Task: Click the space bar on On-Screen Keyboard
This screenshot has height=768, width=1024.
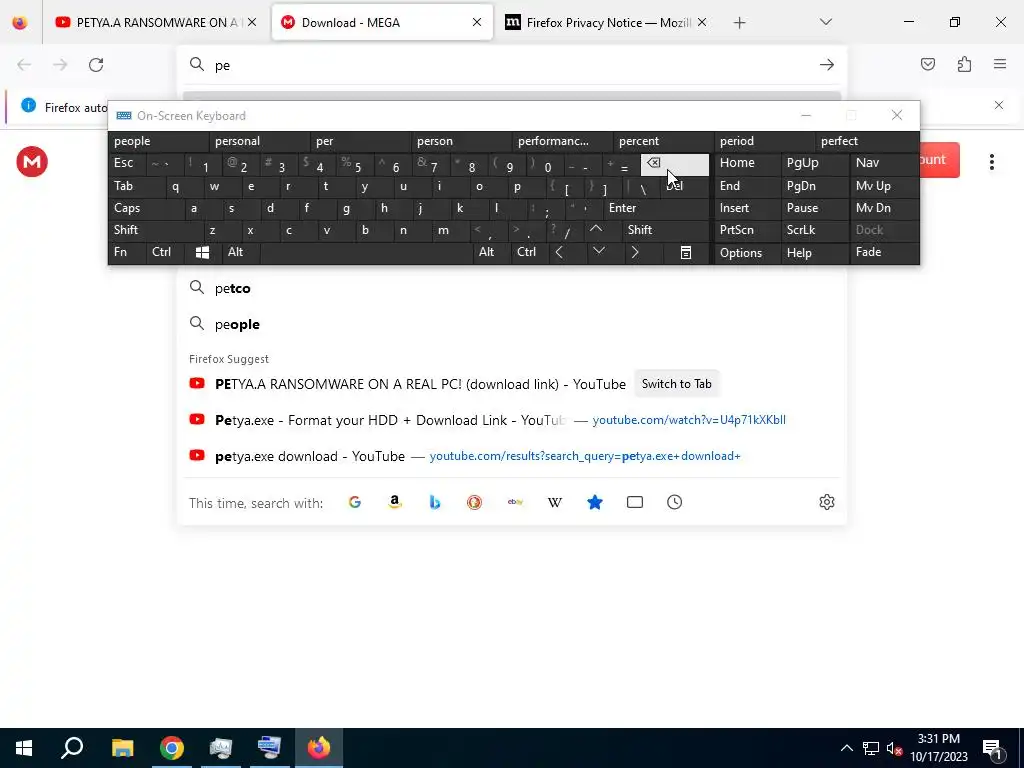Action: click(x=366, y=253)
